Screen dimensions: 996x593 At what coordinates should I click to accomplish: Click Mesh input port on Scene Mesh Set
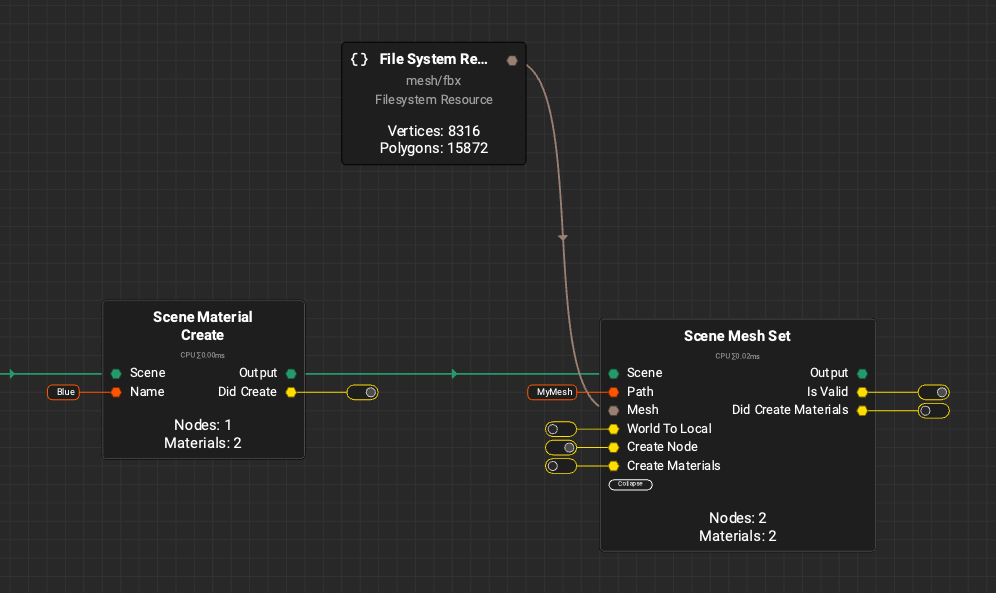(614, 411)
